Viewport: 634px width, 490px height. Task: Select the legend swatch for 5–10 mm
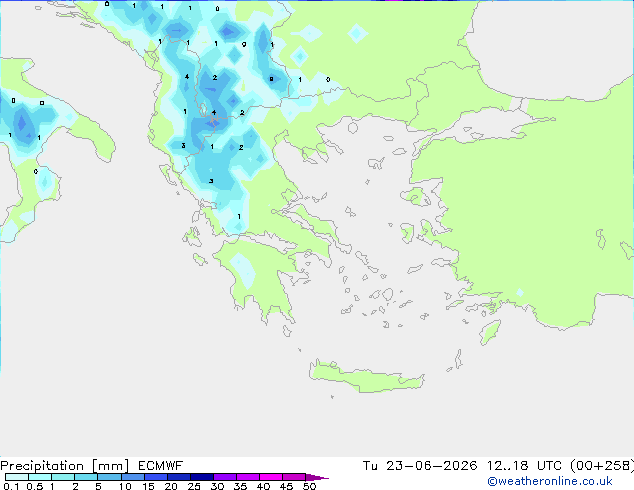coord(109,477)
